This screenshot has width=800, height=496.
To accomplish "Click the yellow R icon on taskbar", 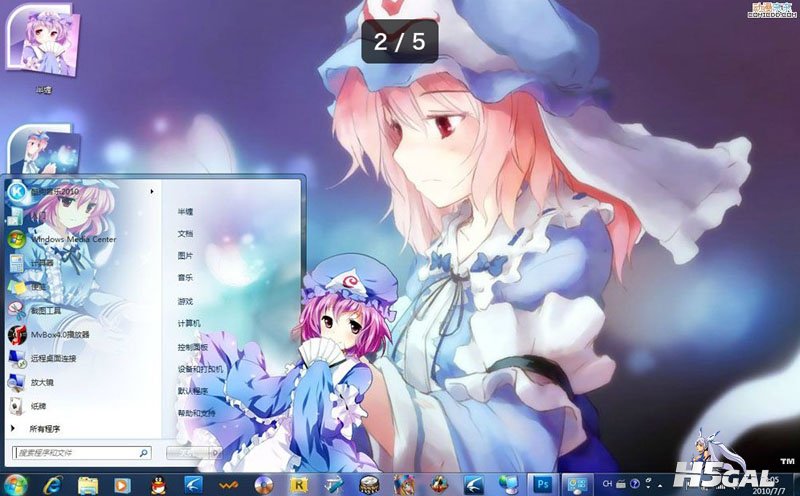I will pyautogui.click(x=299, y=485).
